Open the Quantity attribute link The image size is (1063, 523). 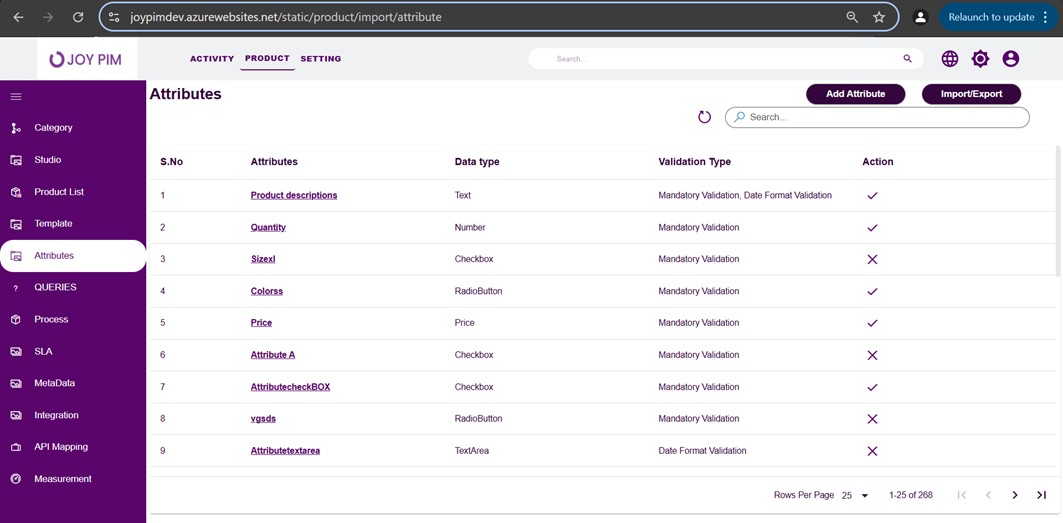click(x=268, y=227)
